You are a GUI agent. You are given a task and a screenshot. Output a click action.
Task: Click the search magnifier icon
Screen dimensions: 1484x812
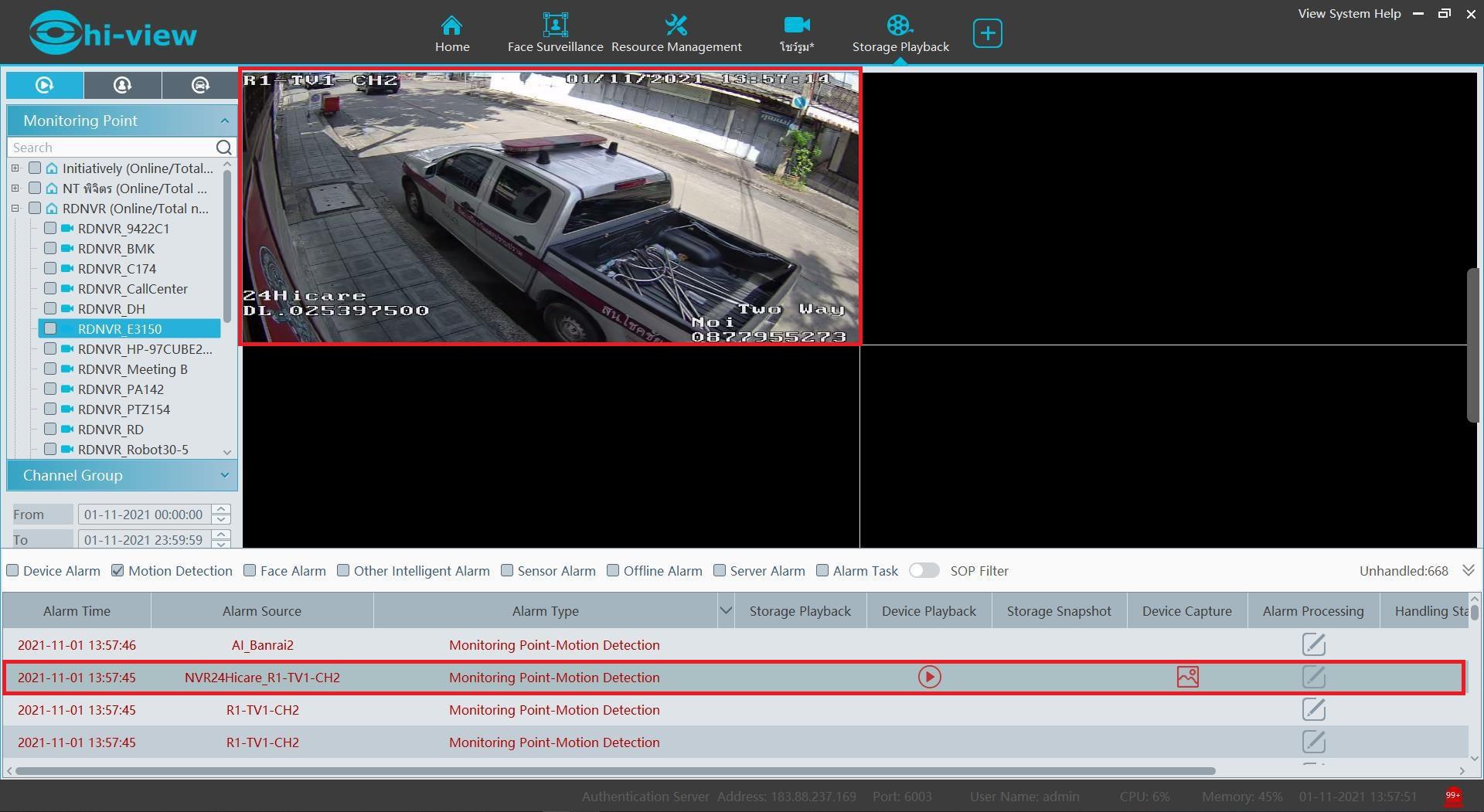223,148
